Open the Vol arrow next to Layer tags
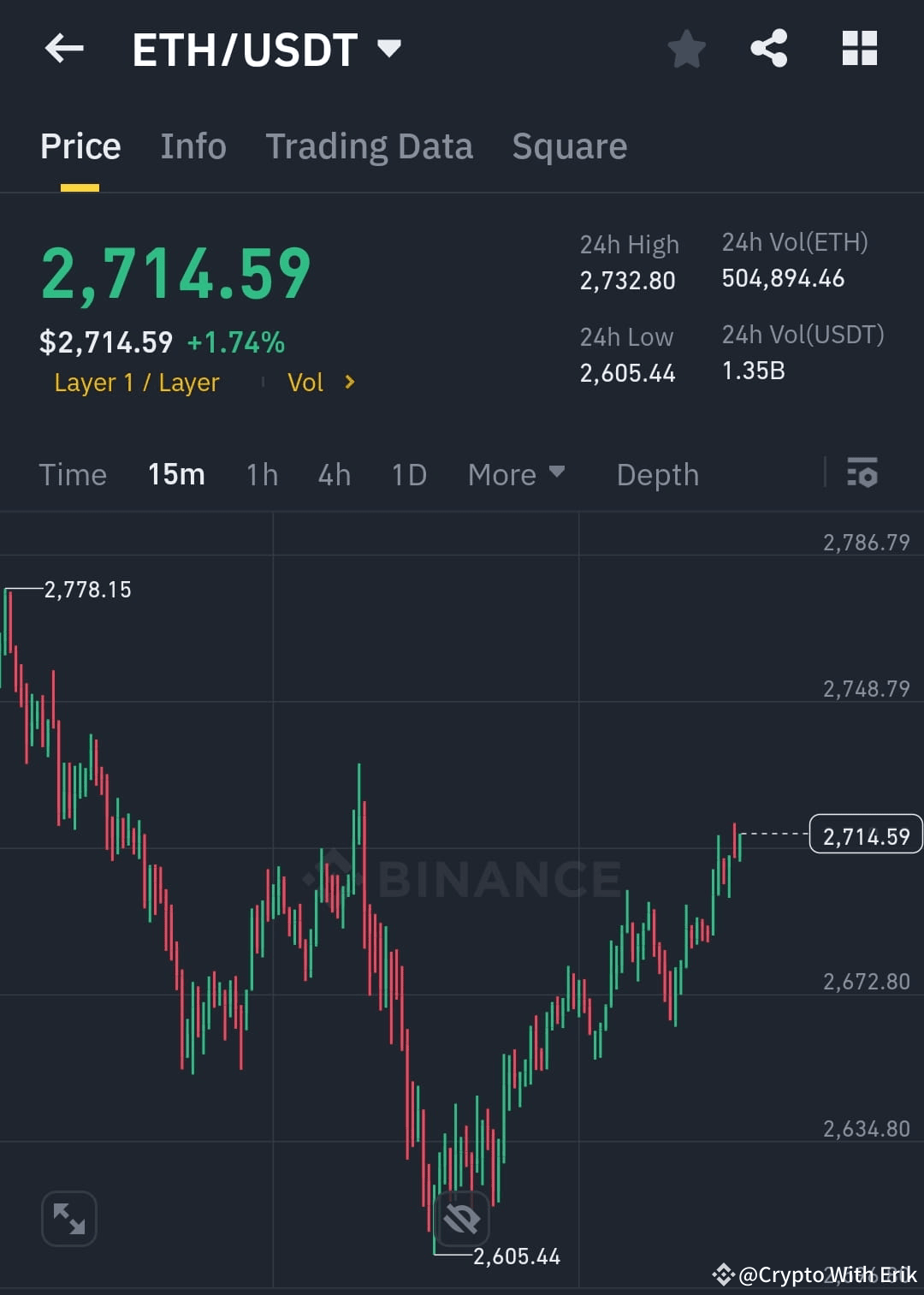Viewport: 924px width, 1295px height. 348,383
